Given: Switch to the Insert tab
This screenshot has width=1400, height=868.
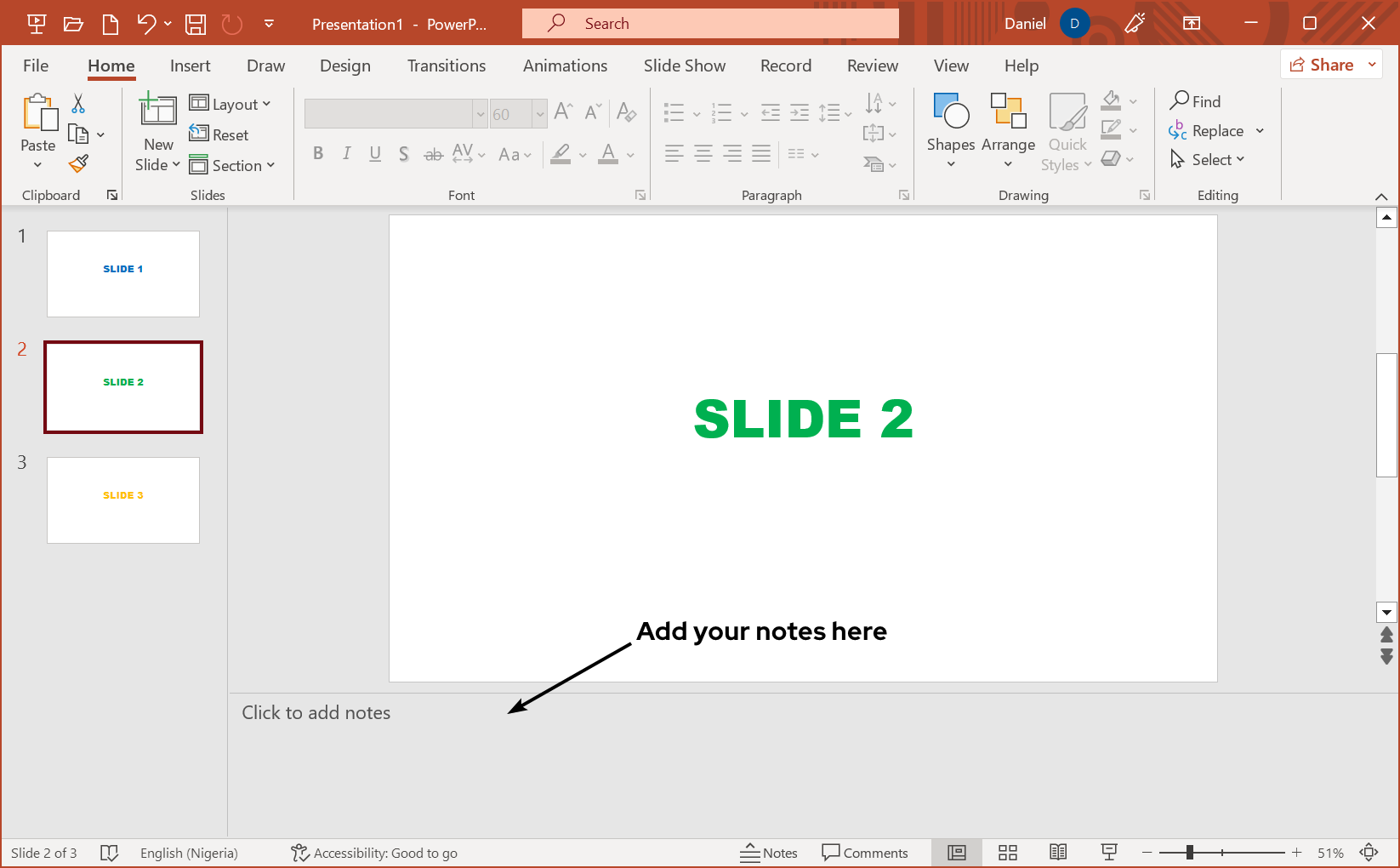Looking at the screenshot, I should pyautogui.click(x=190, y=66).
